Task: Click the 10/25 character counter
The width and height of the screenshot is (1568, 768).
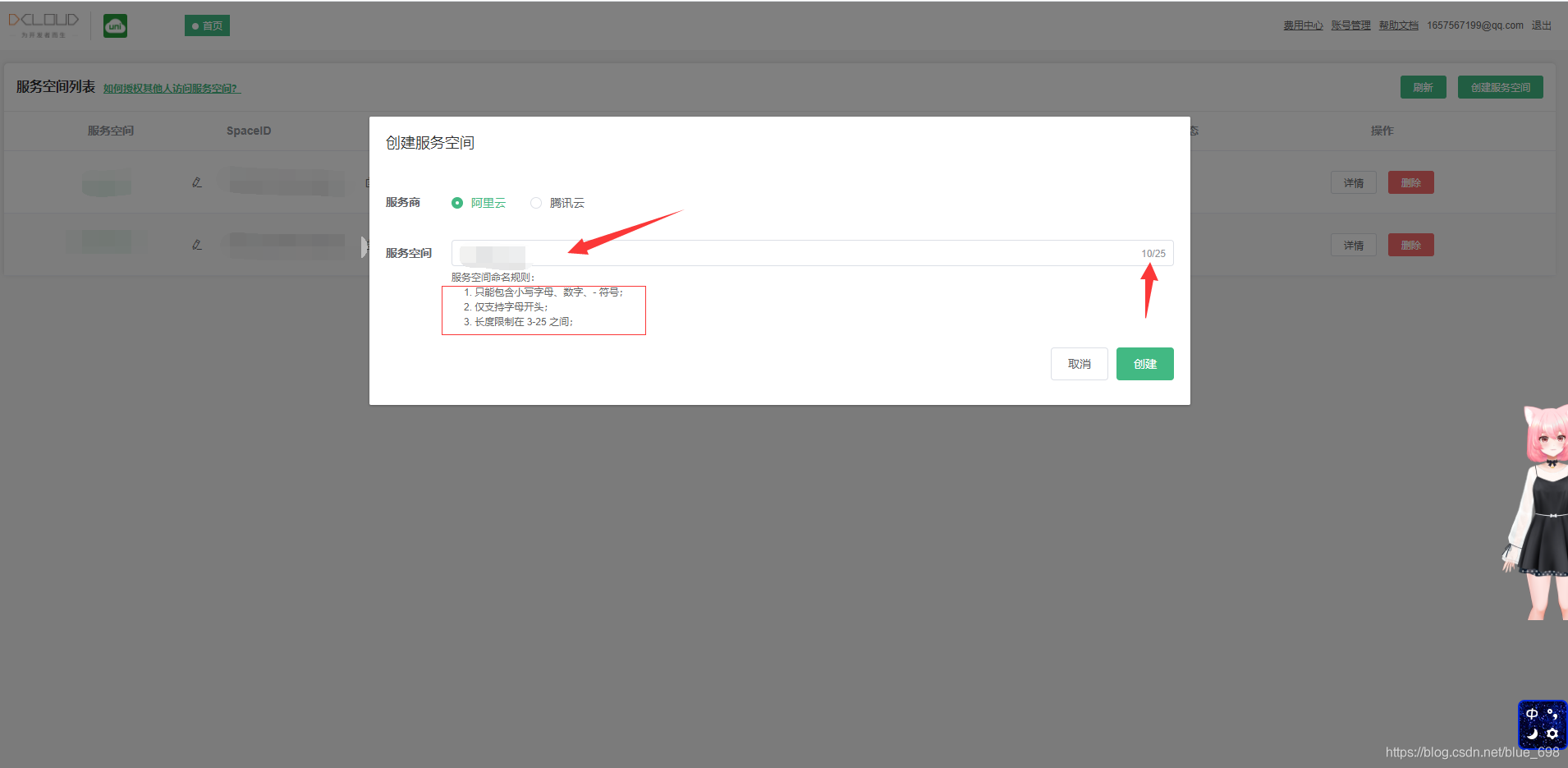Action: click(1153, 254)
